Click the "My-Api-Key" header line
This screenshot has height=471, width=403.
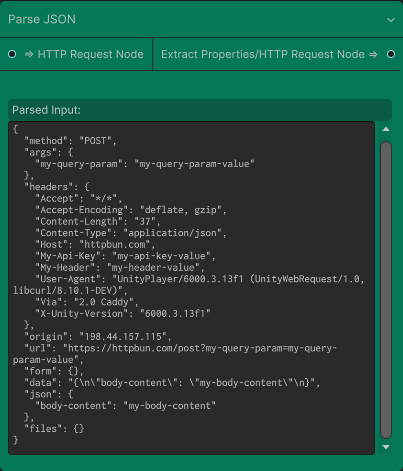pyautogui.click(x=125, y=256)
